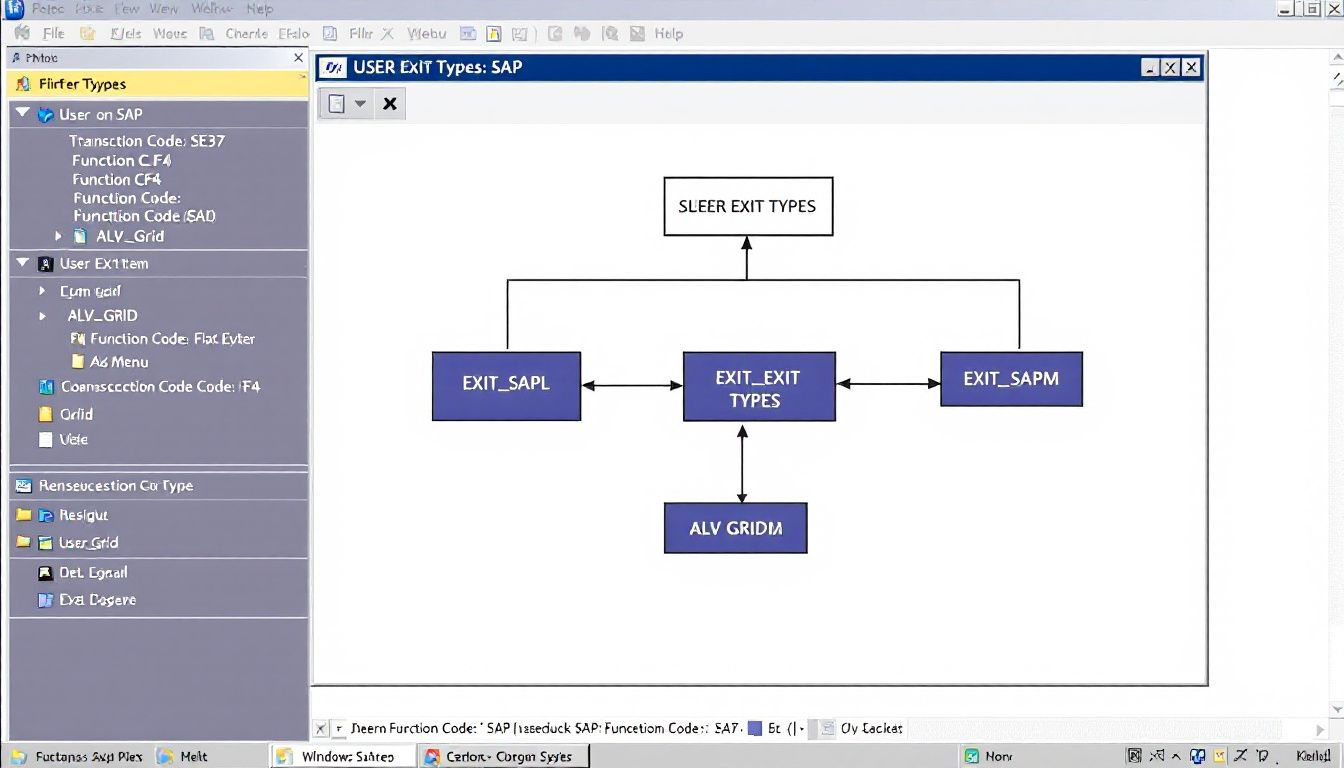Open the Bt dropdown in the status bar
Image resolution: width=1344 pixels, height=768 pixels.
pos(800,729)
